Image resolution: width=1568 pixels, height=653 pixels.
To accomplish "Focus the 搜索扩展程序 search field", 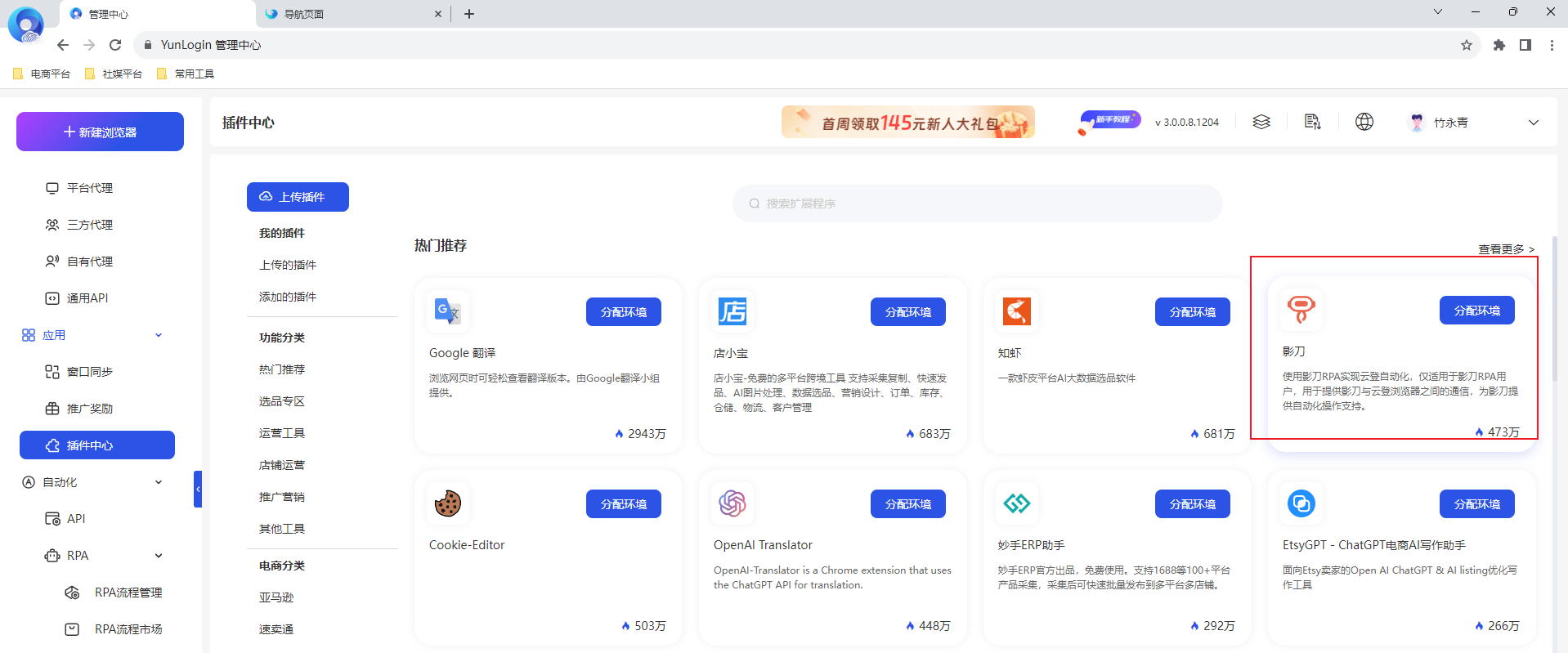I will 978,204.
